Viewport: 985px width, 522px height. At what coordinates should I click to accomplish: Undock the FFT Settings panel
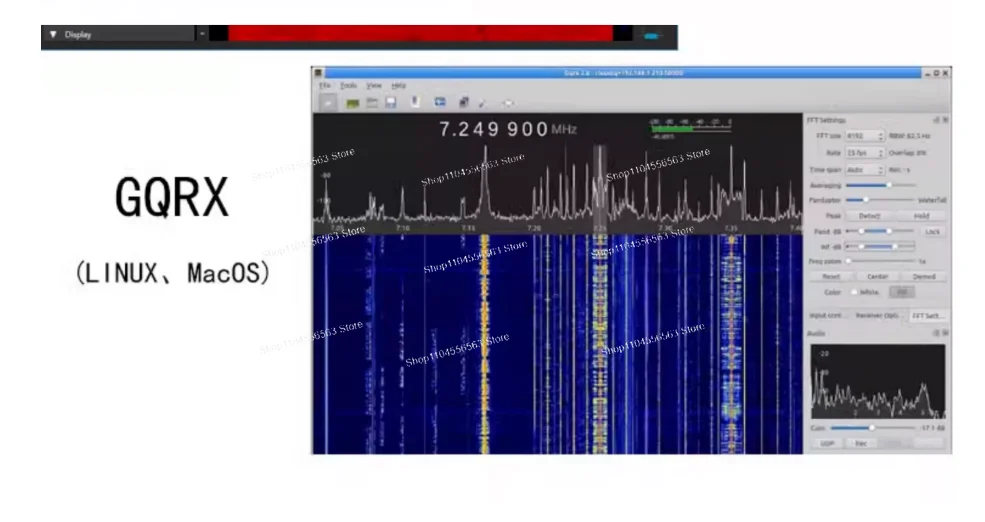coord(936,120)
